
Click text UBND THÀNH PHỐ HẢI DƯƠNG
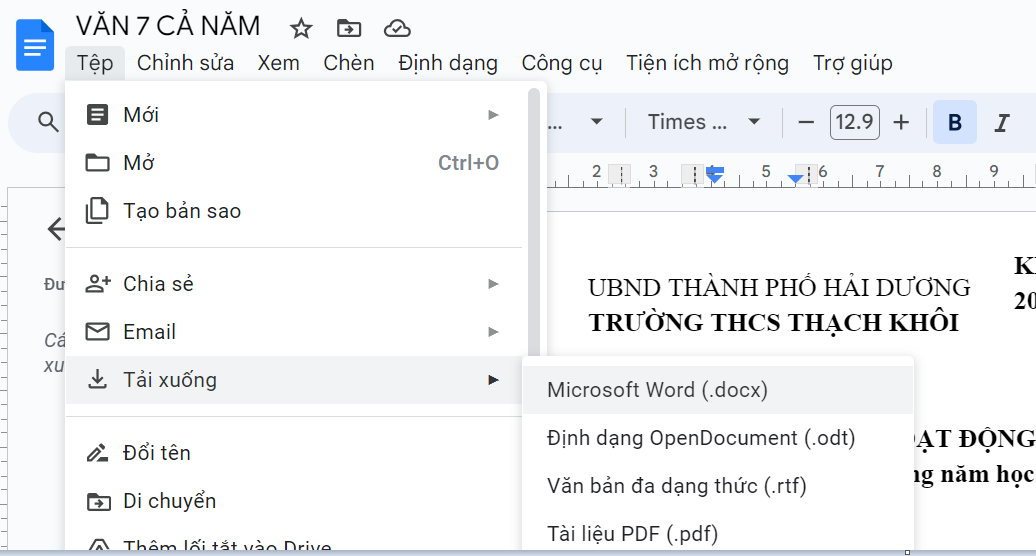[x=779, y=288]
